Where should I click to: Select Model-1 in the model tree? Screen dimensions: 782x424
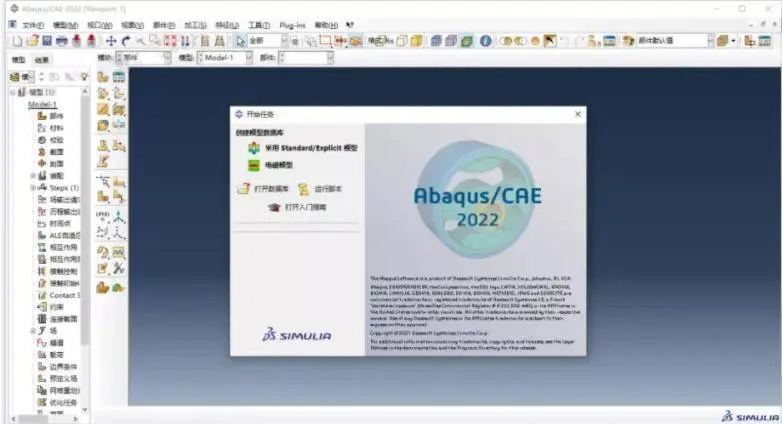point(42,104)
